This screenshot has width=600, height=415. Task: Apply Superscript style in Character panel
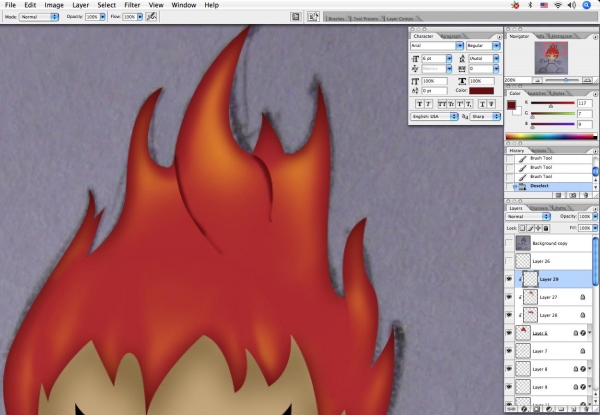pyautogui.click(x=460, y=104)
